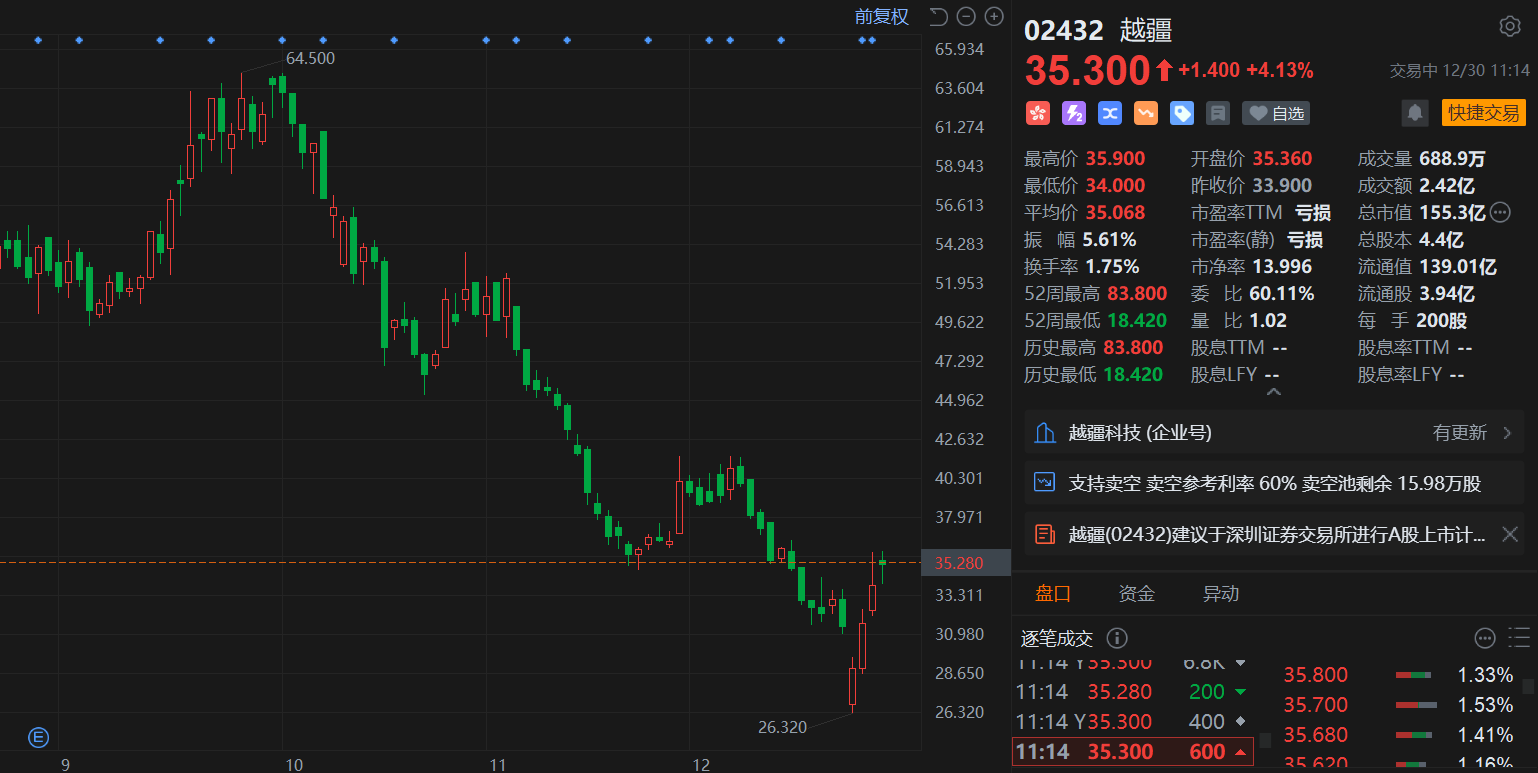Click the 快捷交易 quick trade button

point(1483,113)
